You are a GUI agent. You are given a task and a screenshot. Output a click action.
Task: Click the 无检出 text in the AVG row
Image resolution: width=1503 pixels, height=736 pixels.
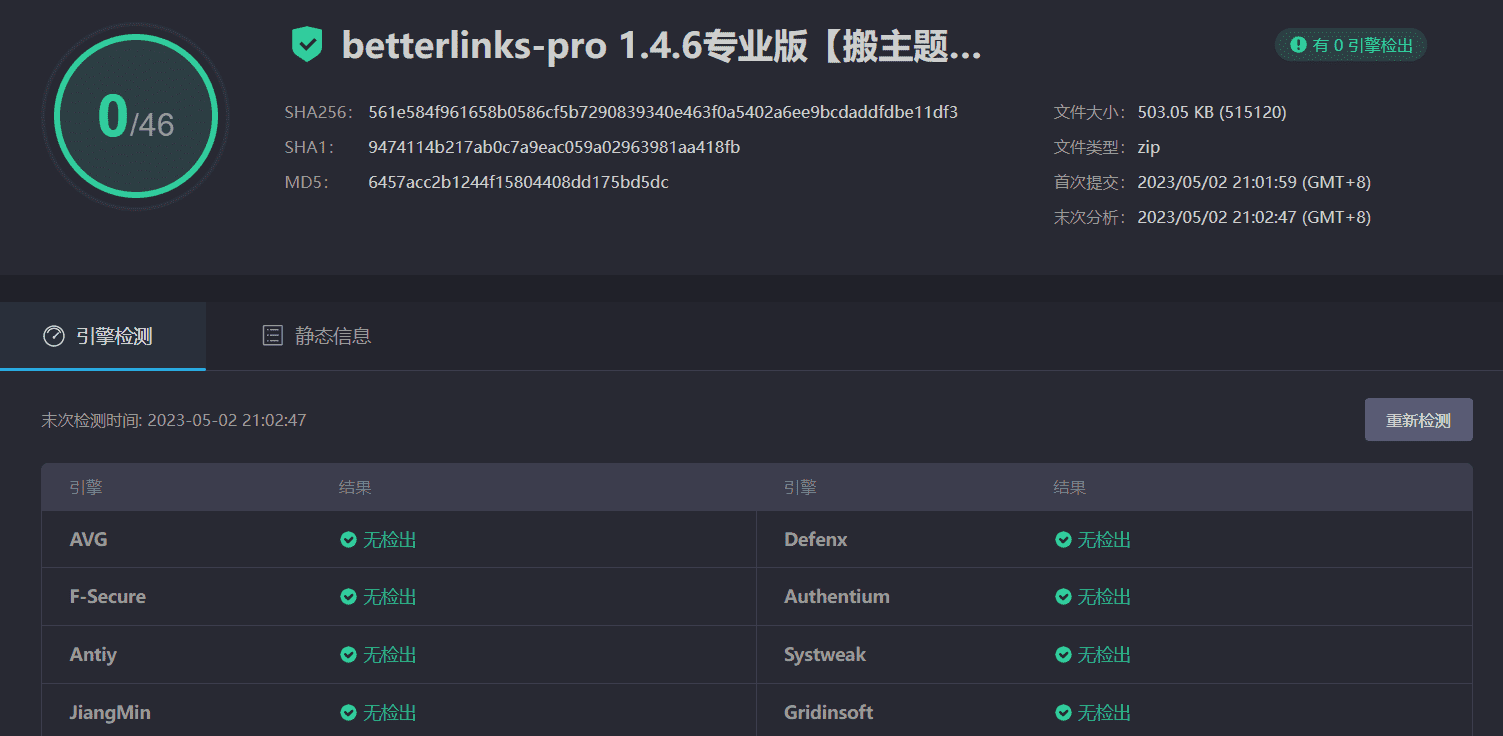[389, 540]
